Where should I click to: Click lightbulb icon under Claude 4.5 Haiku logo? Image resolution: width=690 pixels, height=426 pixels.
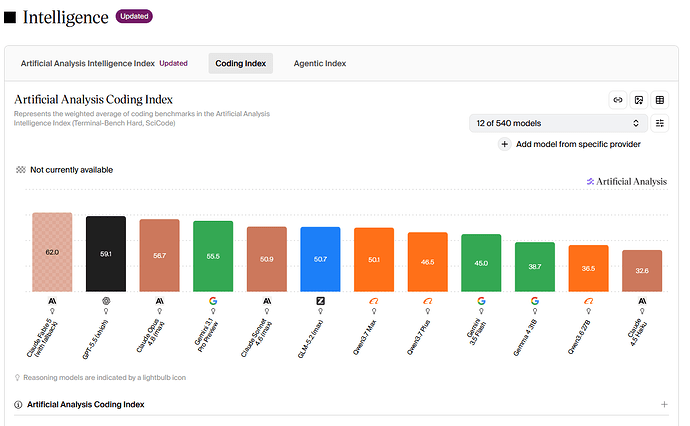642,311
